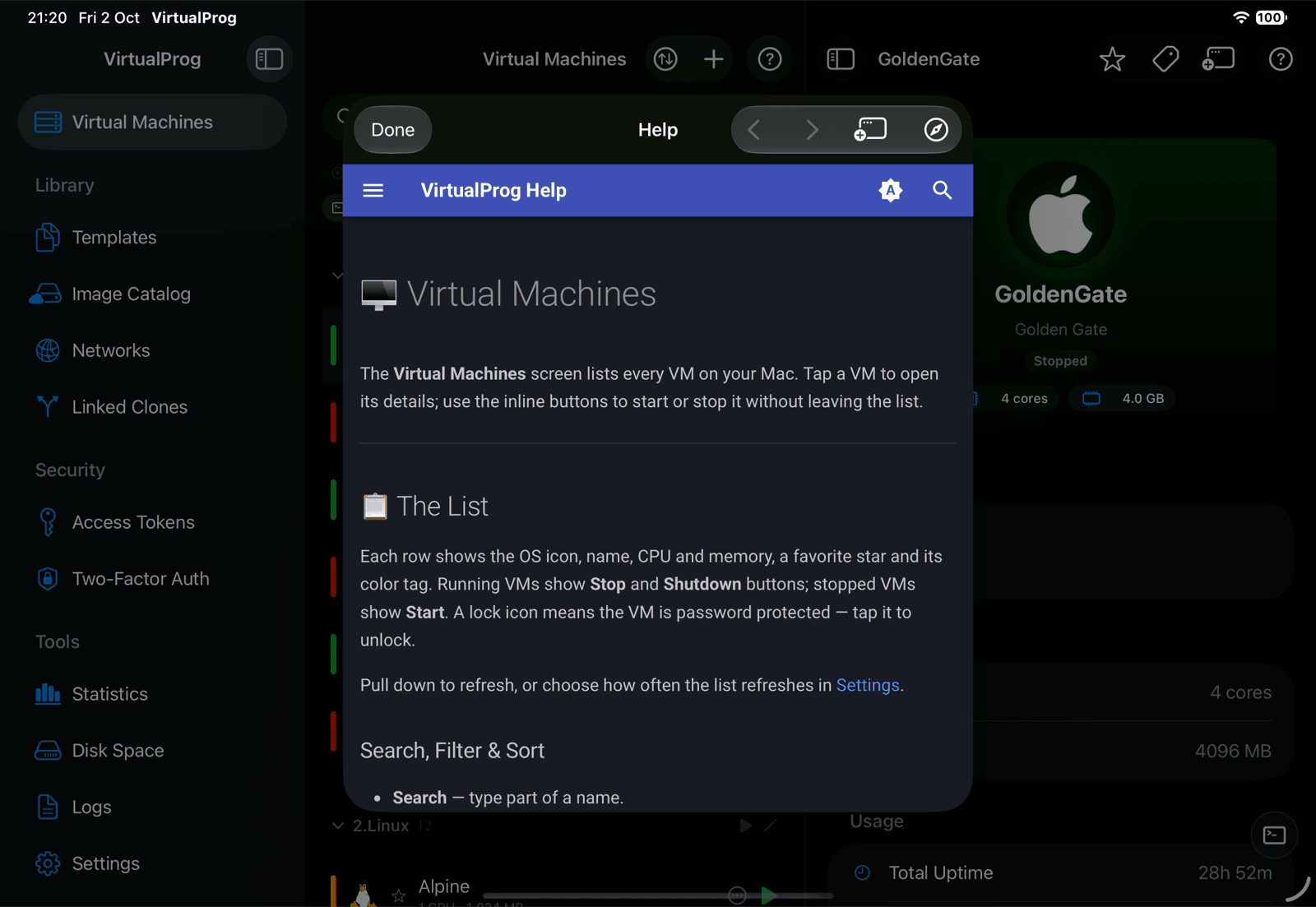The image size is (1316, 907).
Task: Search the VirtualProg Help docs
Action: tap(942, 191)
